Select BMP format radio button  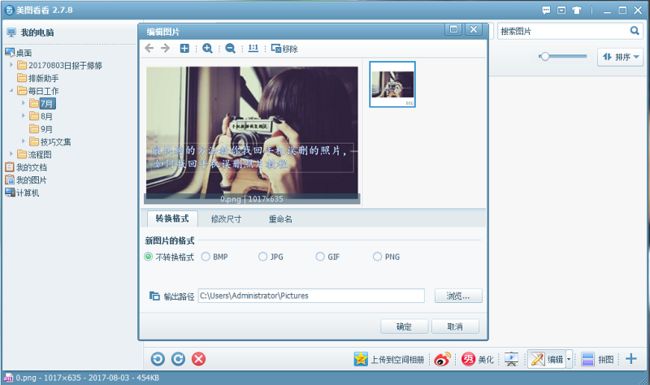click(205, 257)
